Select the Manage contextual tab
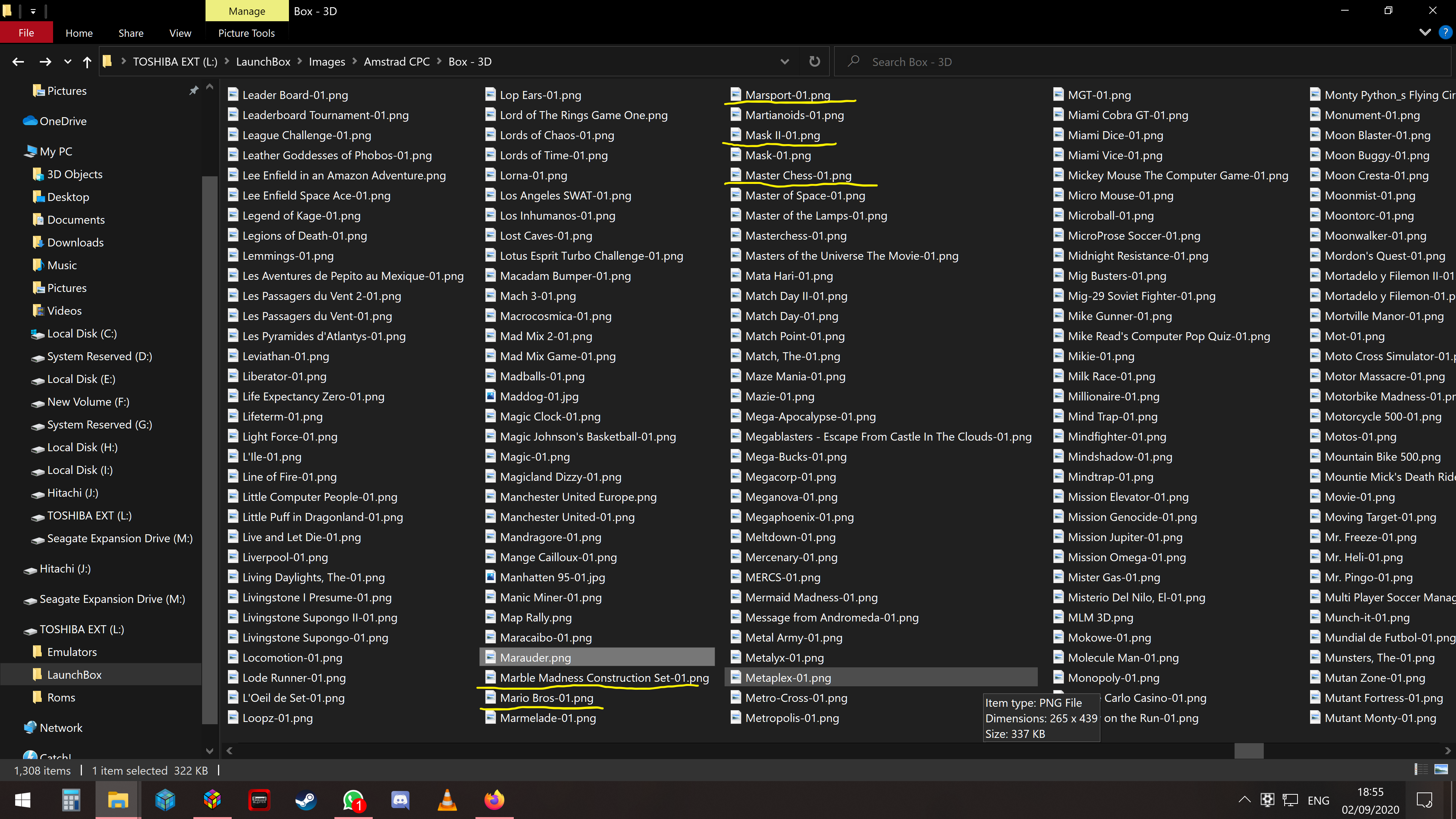Viewport: 1456px width, 819px height. [246, 11]
